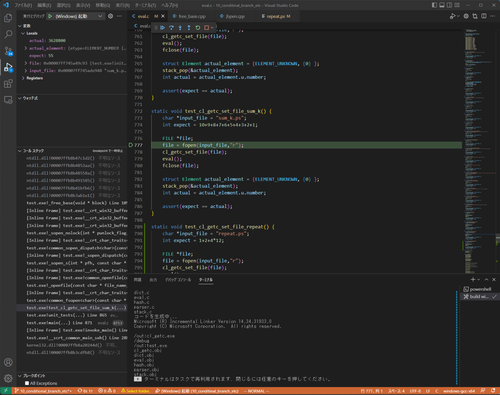Select test_cl_getc_set_file_sum_k call stack frame
The height and width of the screenshot is (395, 500).
click(72, 308)
